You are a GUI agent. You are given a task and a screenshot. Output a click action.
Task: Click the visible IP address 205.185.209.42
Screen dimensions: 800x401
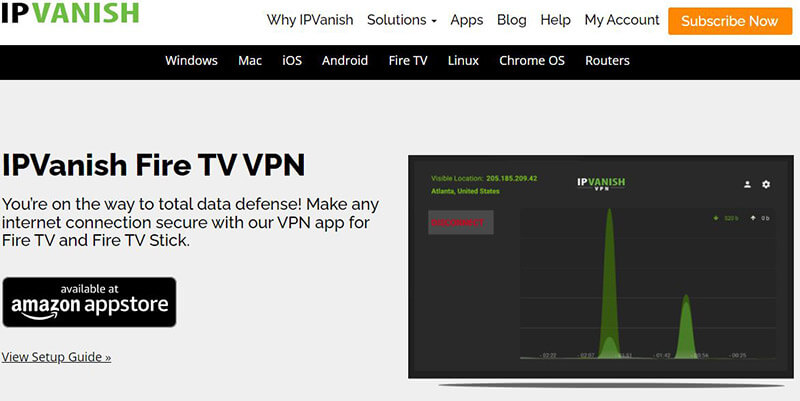[x=511, y=179]
